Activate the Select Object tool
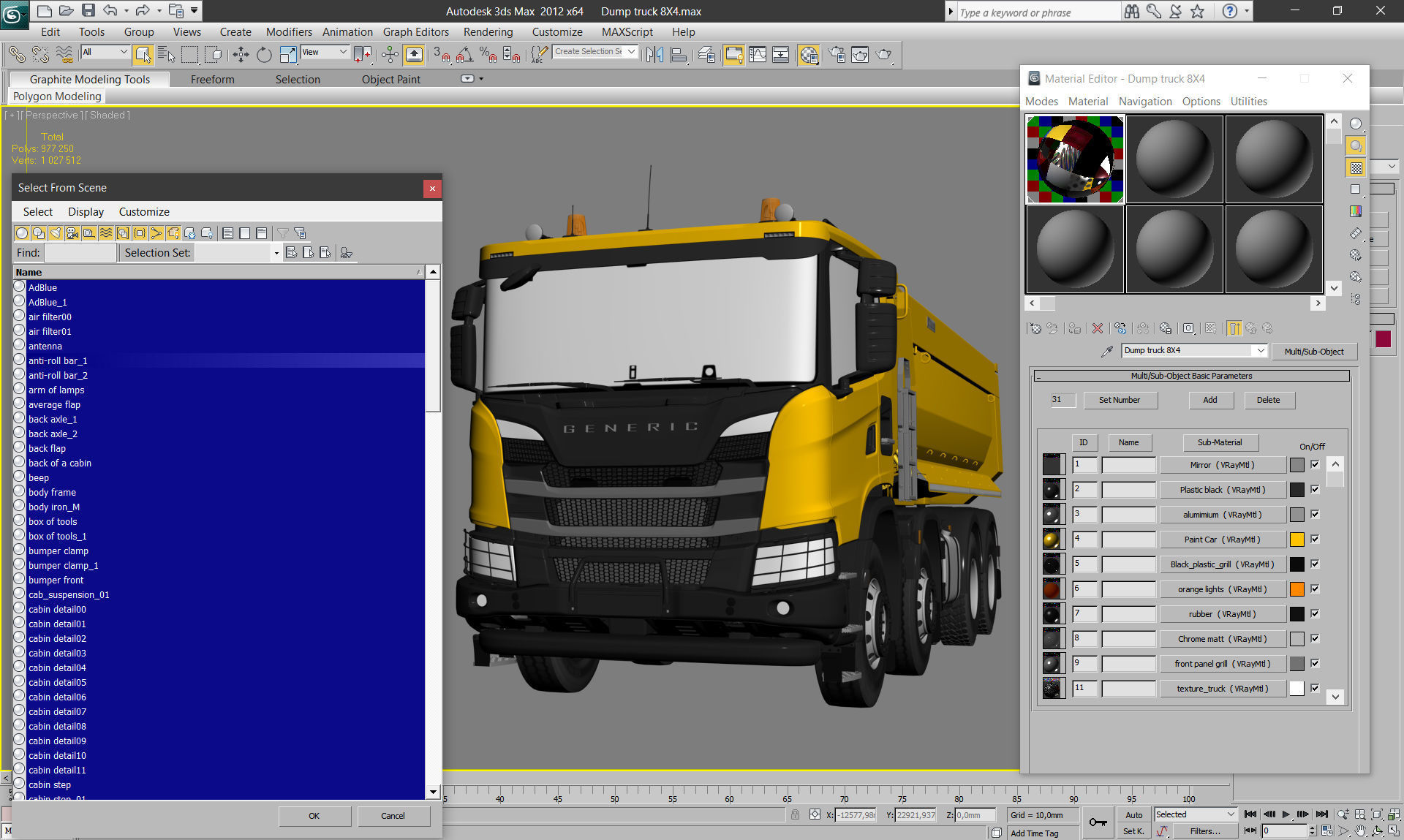 (143, 54)
